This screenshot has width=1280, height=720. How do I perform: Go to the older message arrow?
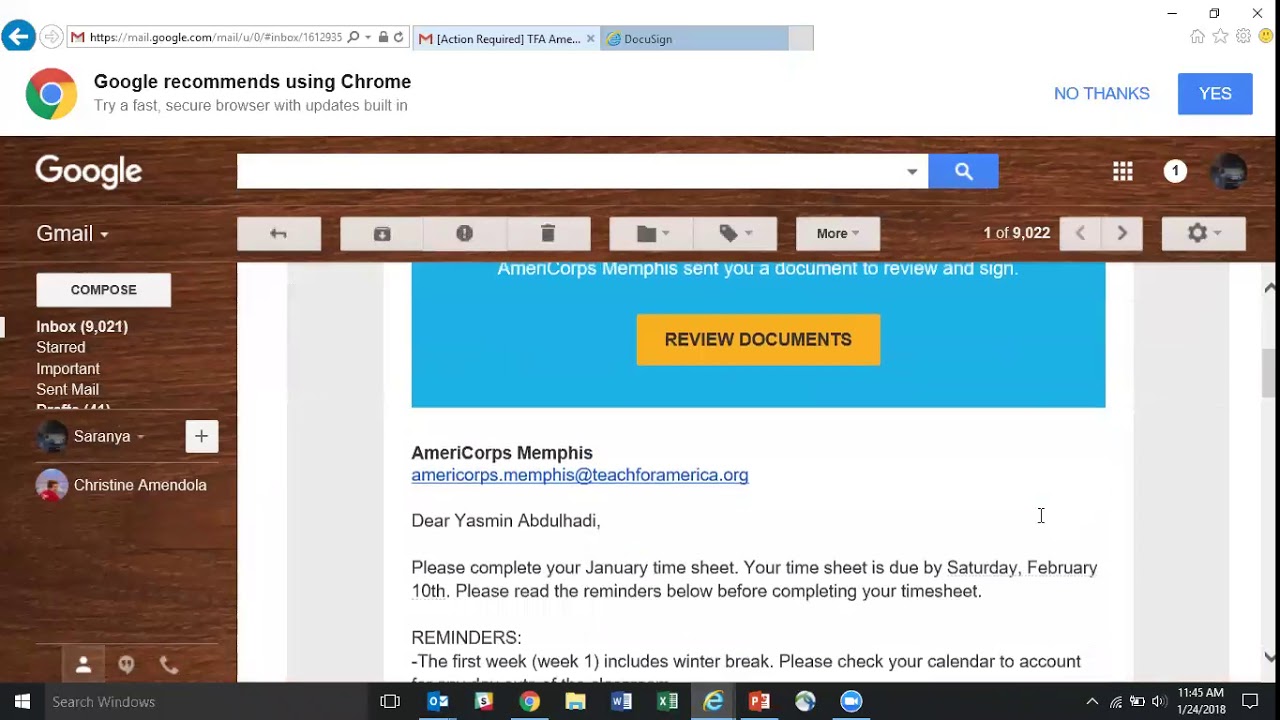tap(1122, 233)
